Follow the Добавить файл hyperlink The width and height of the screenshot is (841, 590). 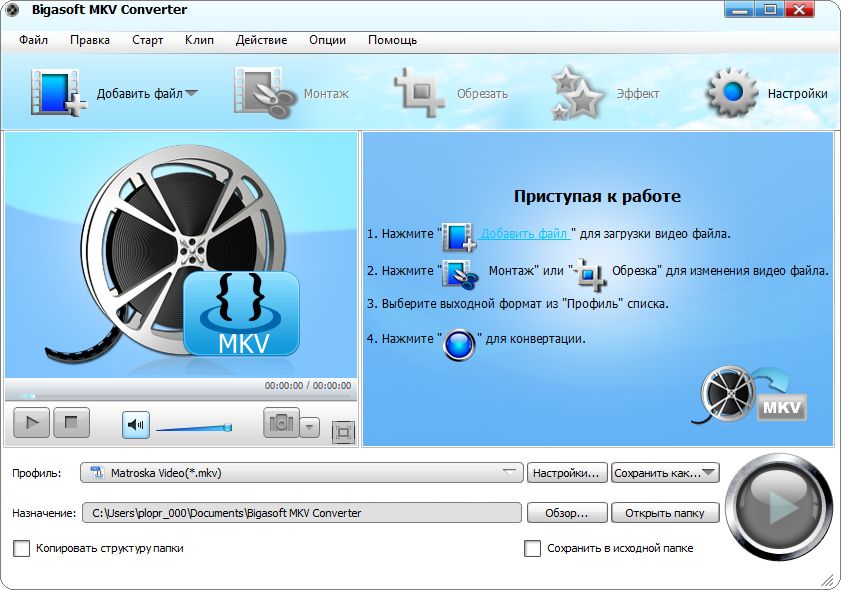524,233
